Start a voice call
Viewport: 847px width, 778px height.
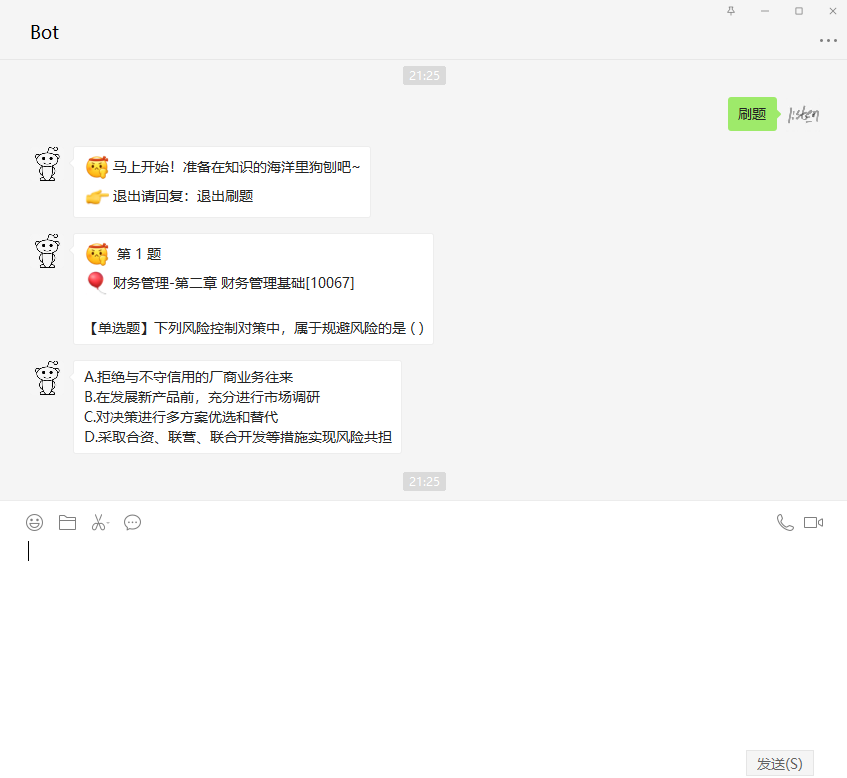coord(785,522)
